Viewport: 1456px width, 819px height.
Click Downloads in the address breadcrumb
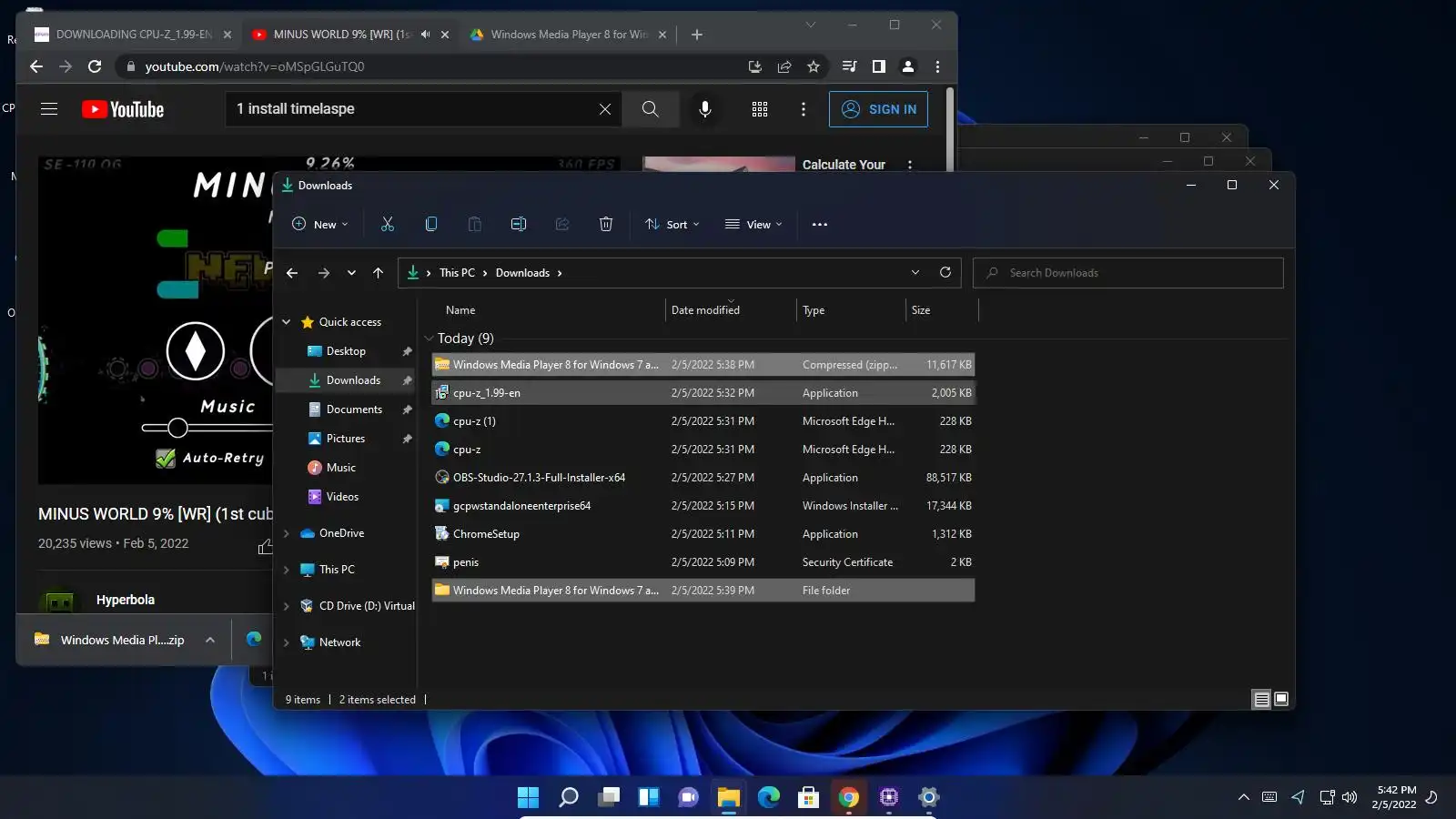click(x=522, y=273)
